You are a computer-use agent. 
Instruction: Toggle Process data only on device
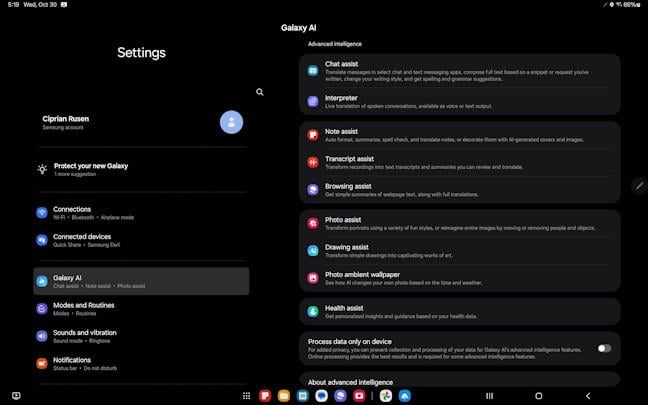pyautogui.click(x=604, y=348)
